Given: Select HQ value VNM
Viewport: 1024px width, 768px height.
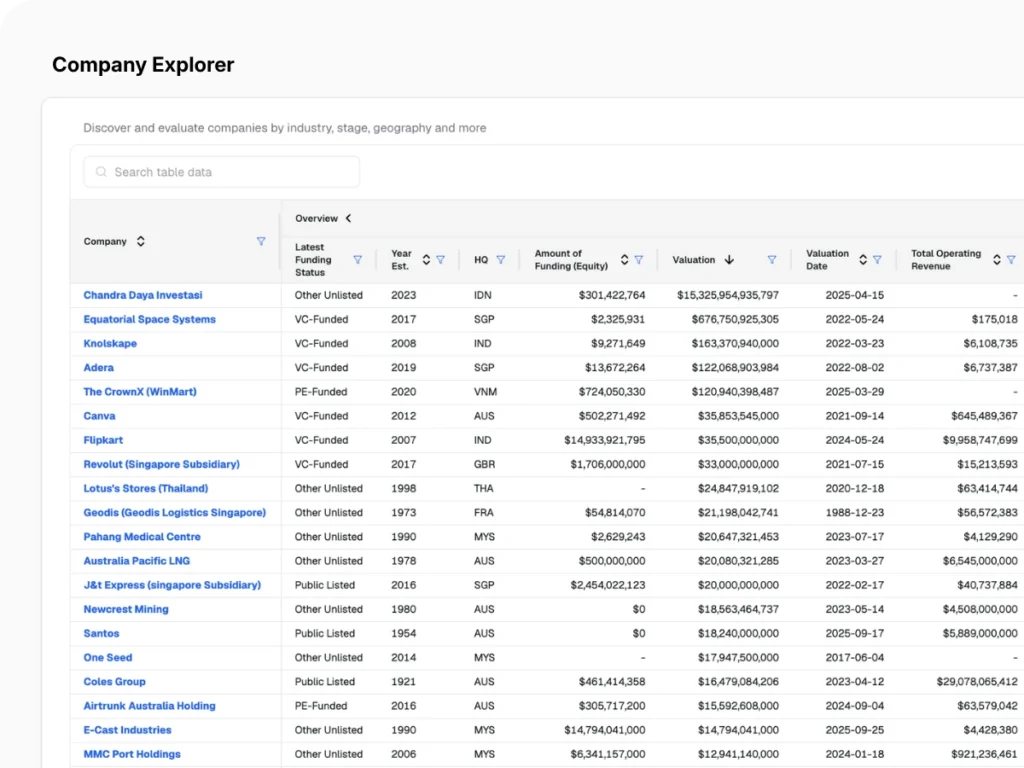Looking at the screenshot, I should tap(485, 392).
